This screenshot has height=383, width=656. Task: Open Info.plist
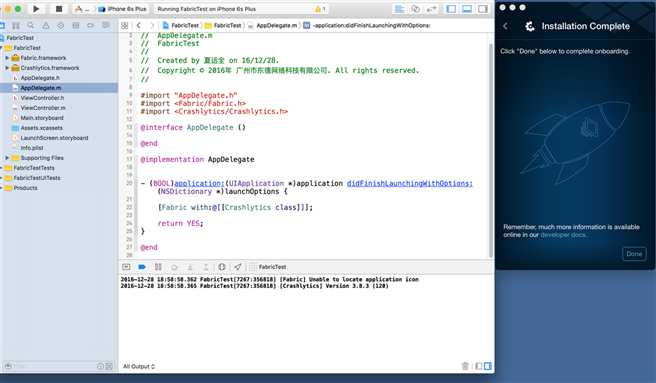coord(32,148)
